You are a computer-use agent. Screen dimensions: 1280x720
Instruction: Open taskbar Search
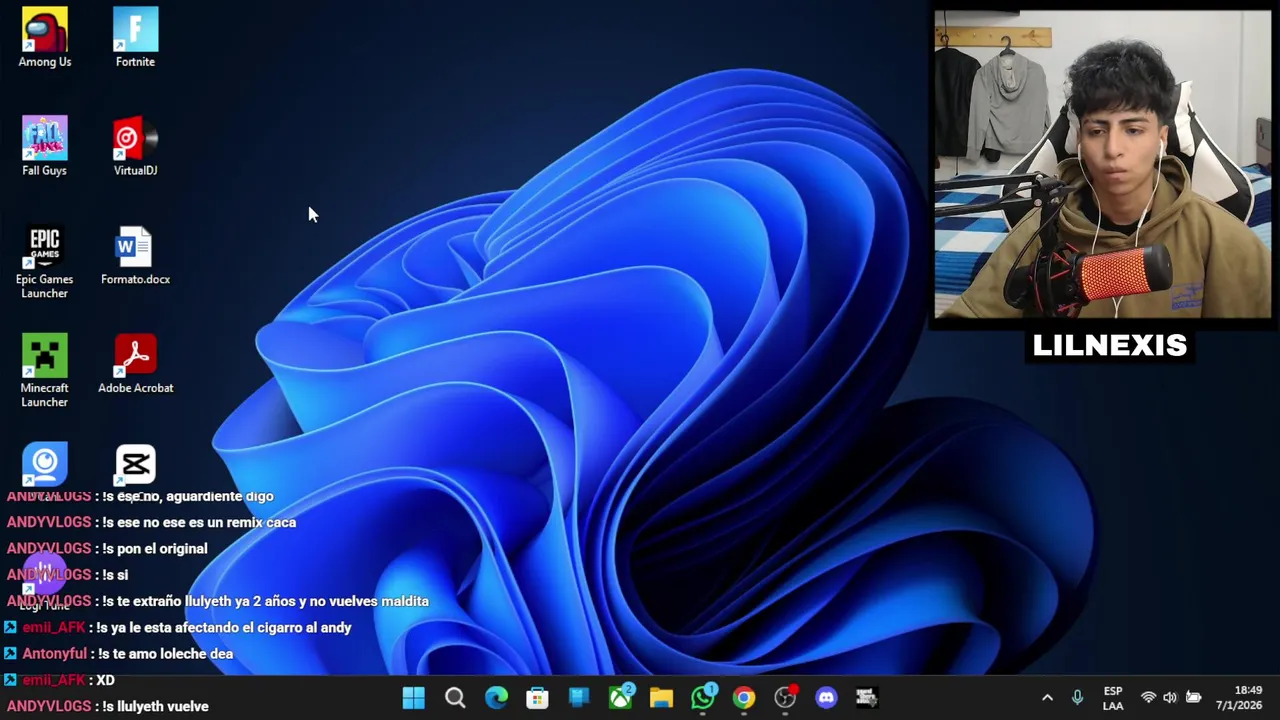[455, 697]
